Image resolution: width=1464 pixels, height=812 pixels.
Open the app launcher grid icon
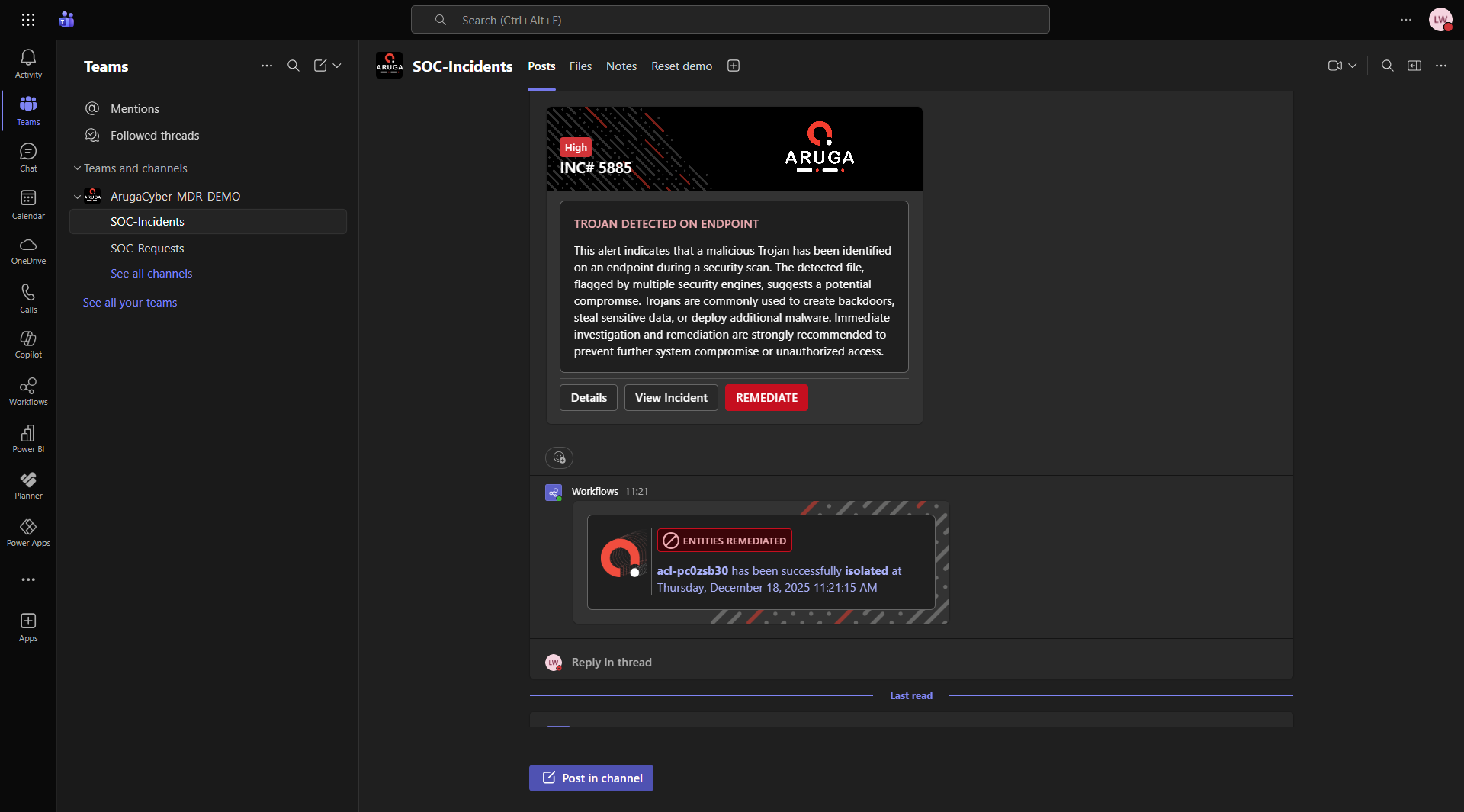tap(28, 20)
